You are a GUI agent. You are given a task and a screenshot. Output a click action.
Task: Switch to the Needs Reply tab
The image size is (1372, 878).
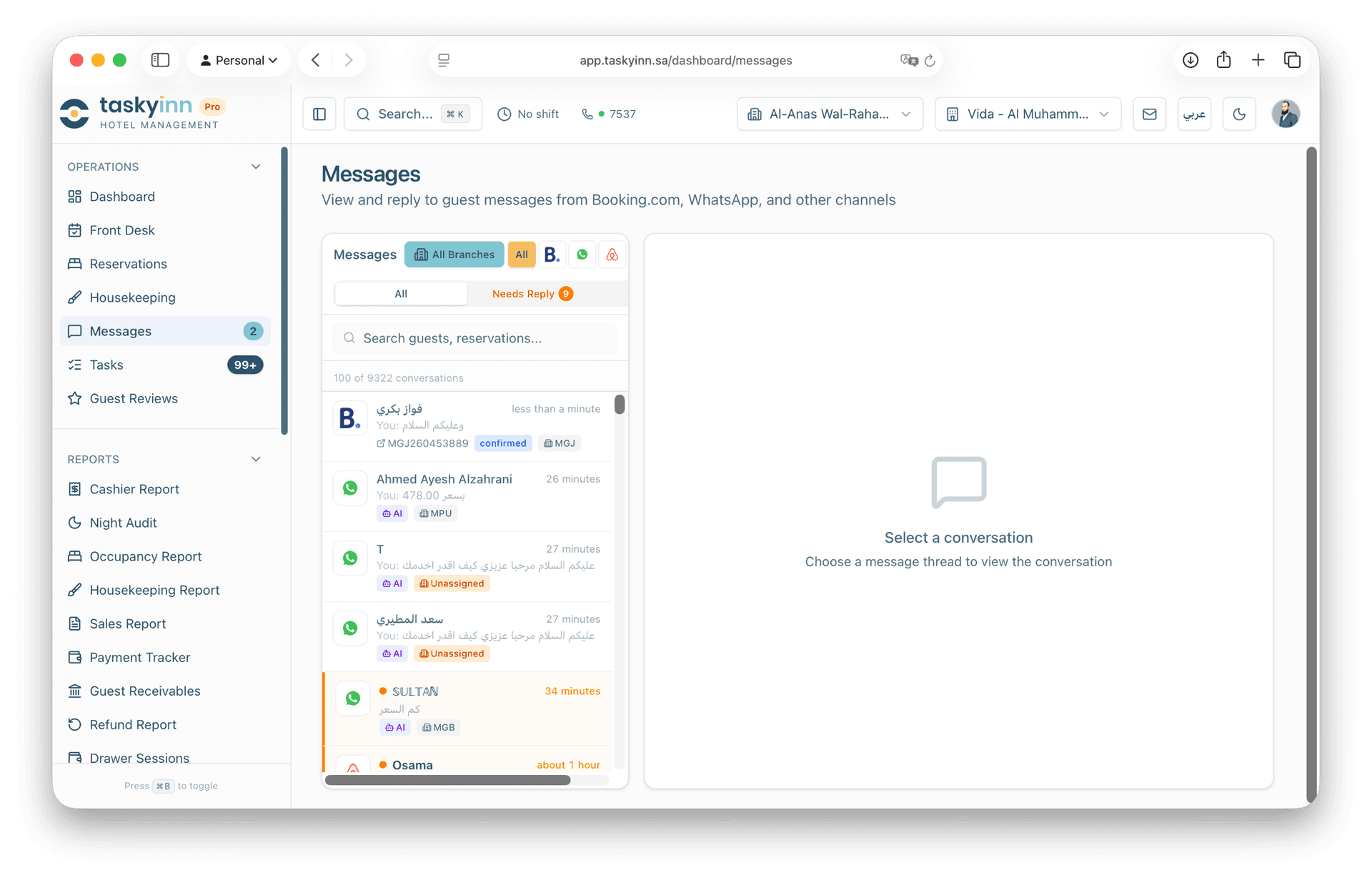click(x=532, y=294)
